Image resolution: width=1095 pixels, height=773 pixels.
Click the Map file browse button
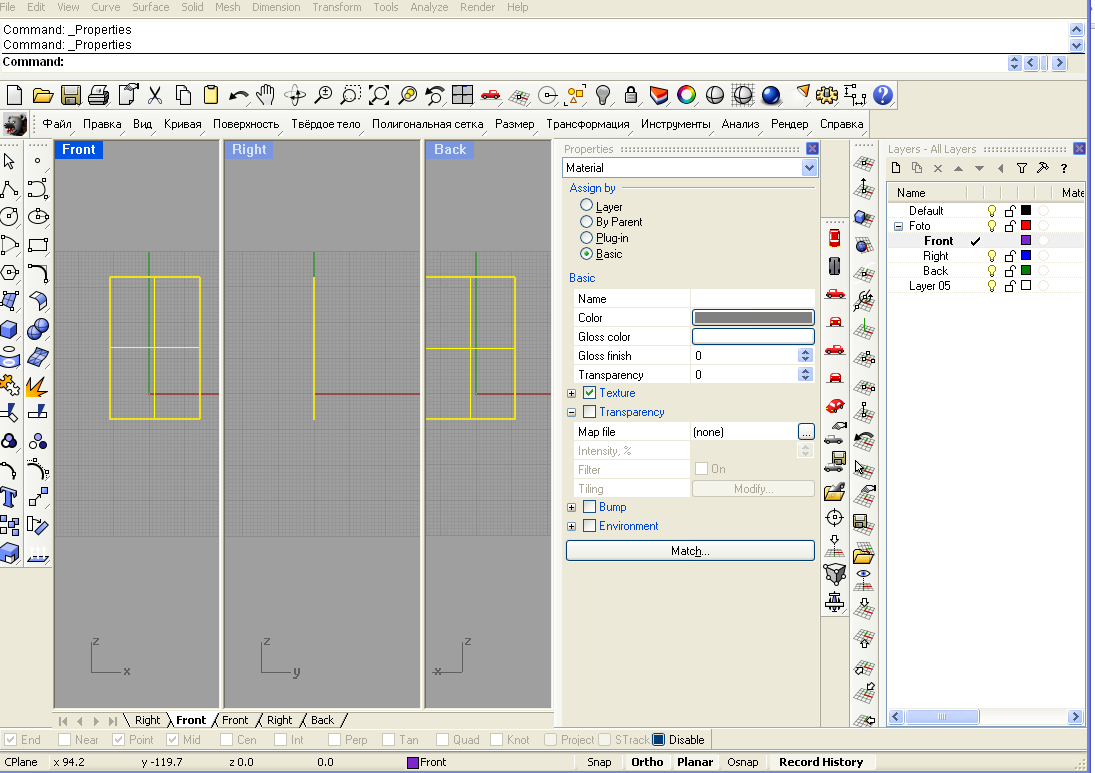806,432
